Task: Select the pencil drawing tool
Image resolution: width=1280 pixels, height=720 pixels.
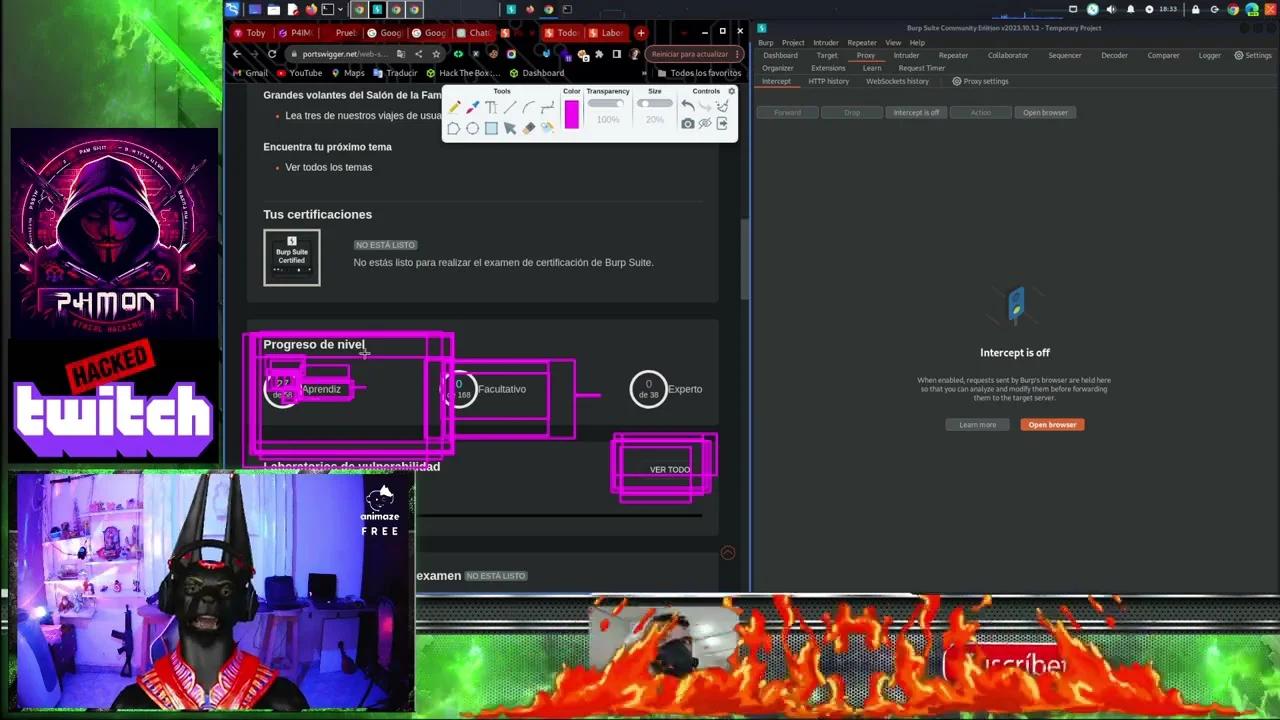Action: click(x=454, y=107)
